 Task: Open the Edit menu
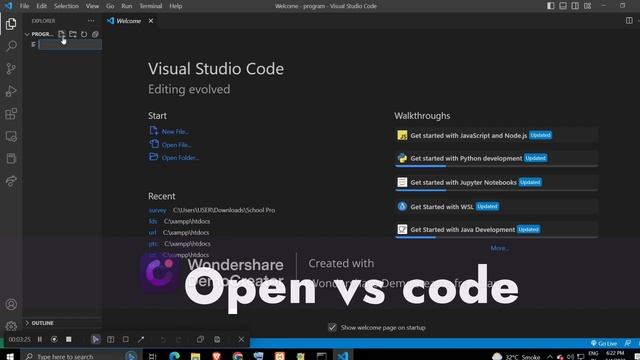click(41, 6)
